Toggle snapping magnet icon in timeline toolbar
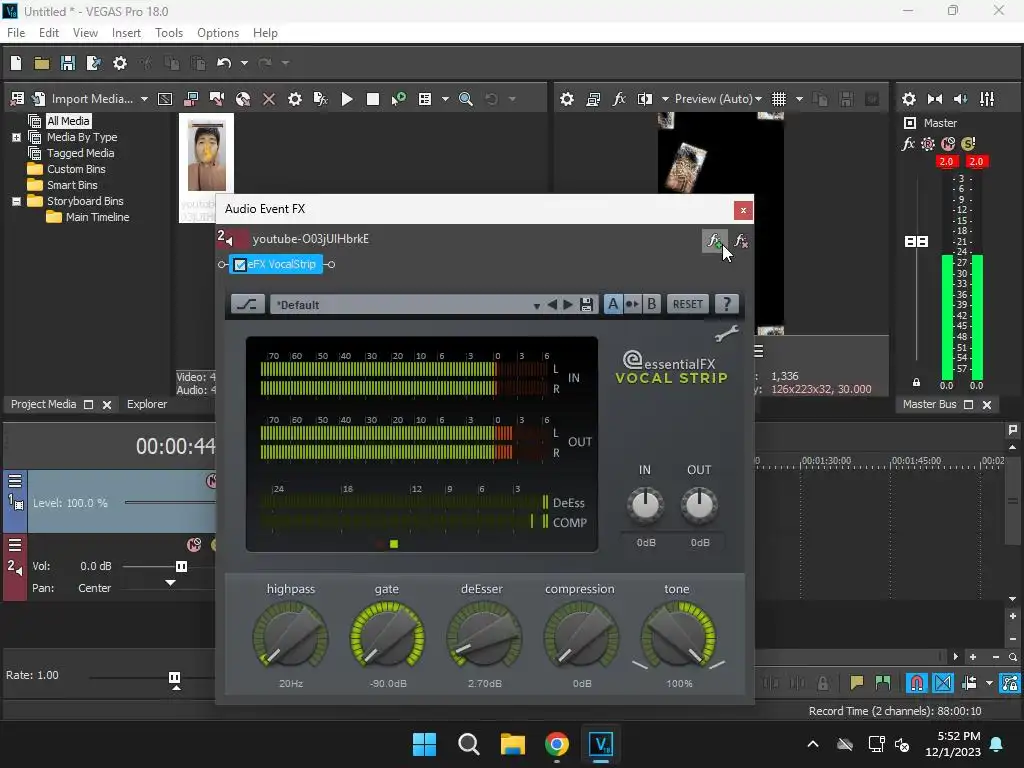Image resolution: width=1024 pixels, height=768 pixels. [x=917, y=683]
